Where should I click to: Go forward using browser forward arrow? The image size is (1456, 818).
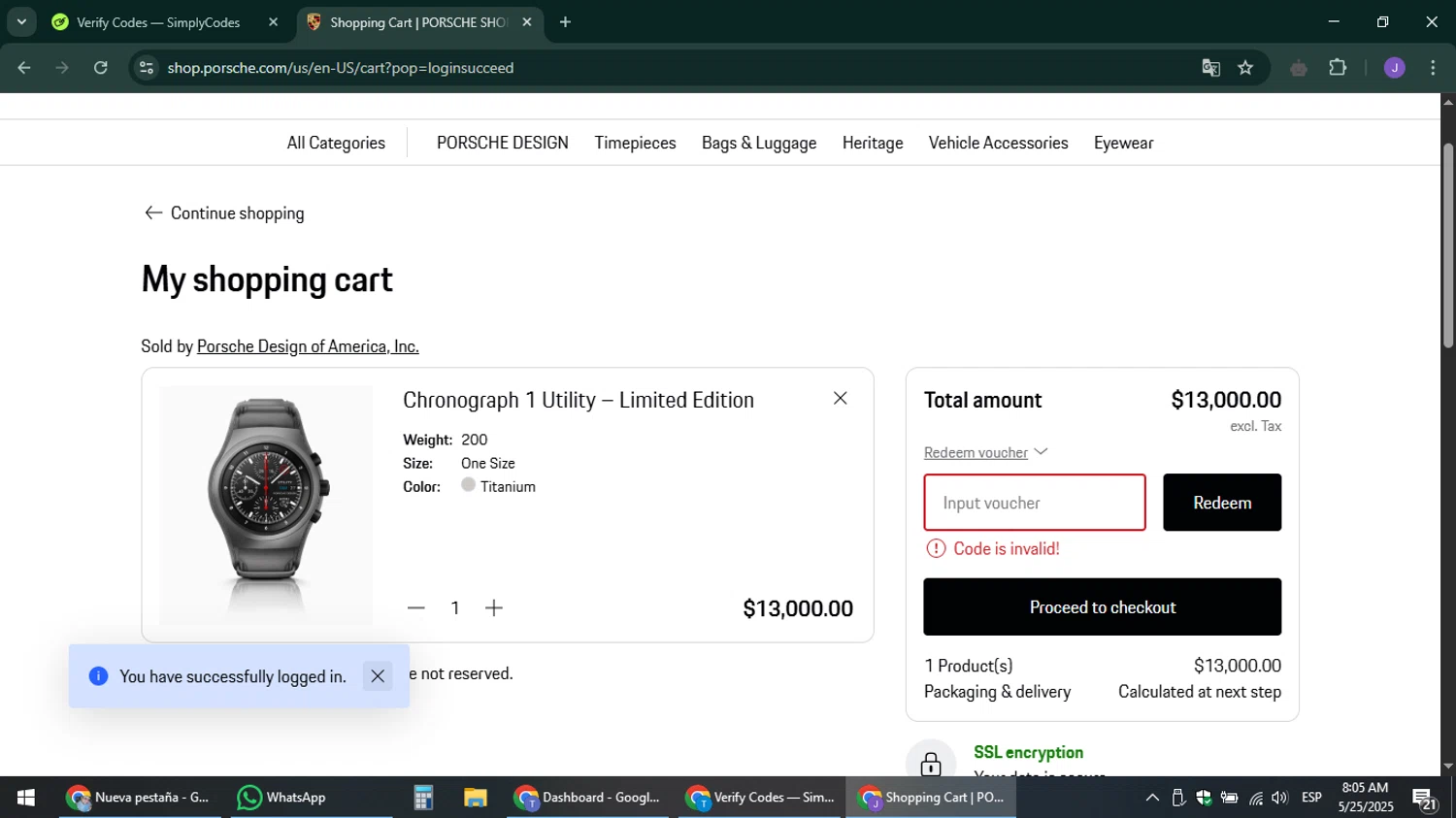click(x=62, y=68)
